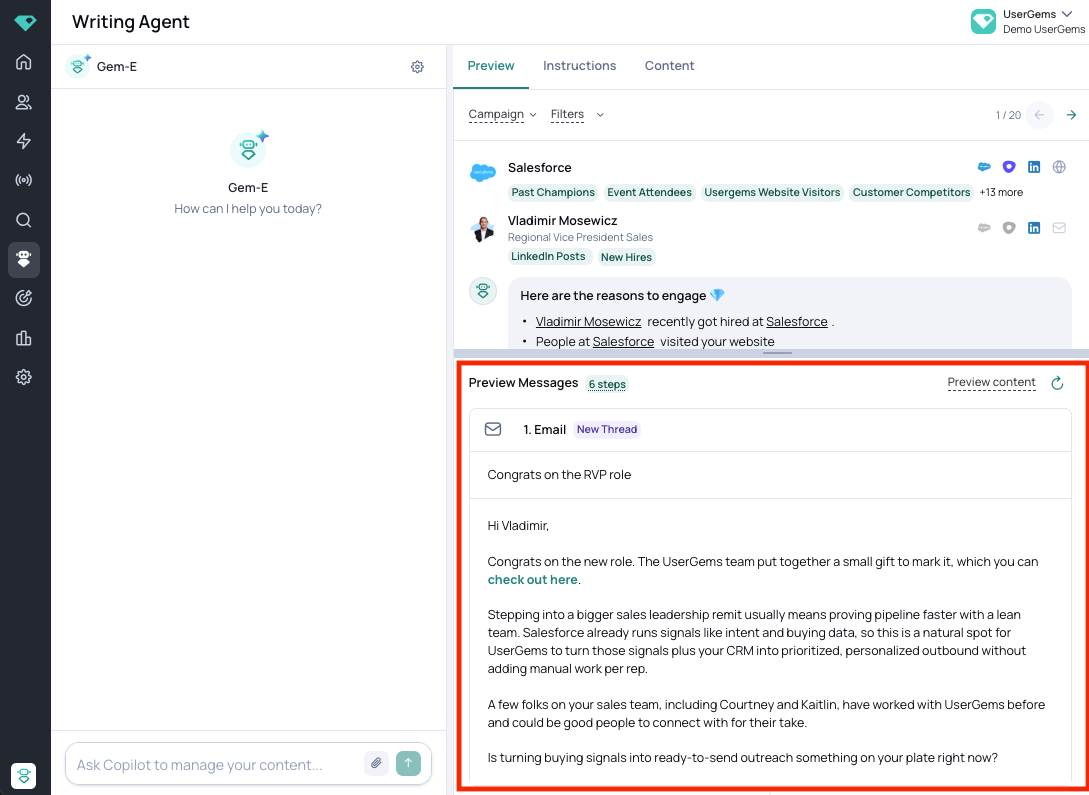Open the Contacts people icon in sidebar
1089x795 pixels.
coord(24,102)
